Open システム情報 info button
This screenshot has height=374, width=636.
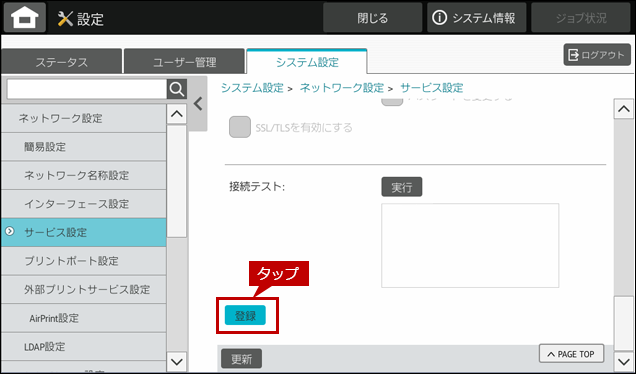(476, 18)
